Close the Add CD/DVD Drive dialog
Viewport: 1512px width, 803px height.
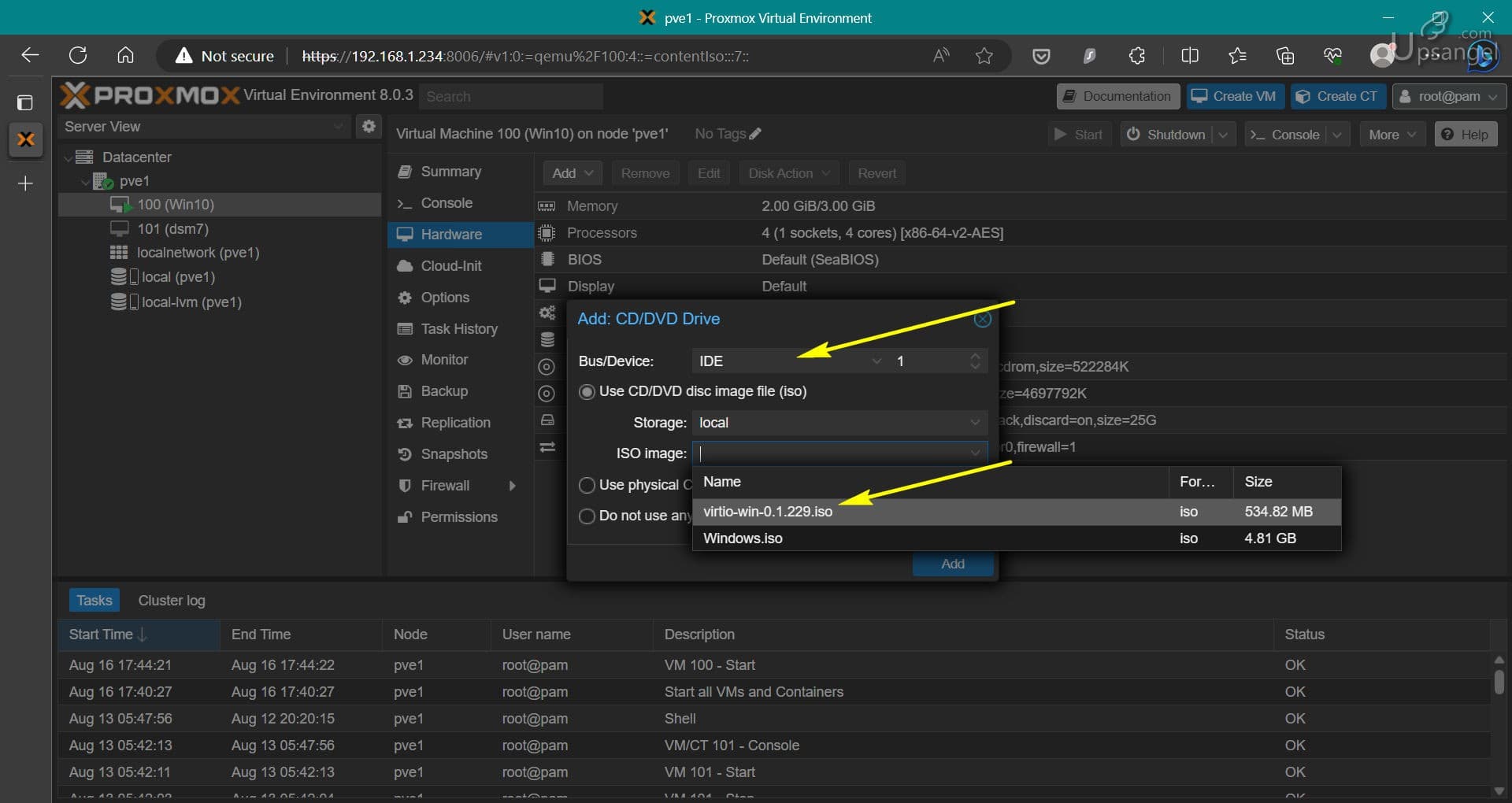point(982,319)
